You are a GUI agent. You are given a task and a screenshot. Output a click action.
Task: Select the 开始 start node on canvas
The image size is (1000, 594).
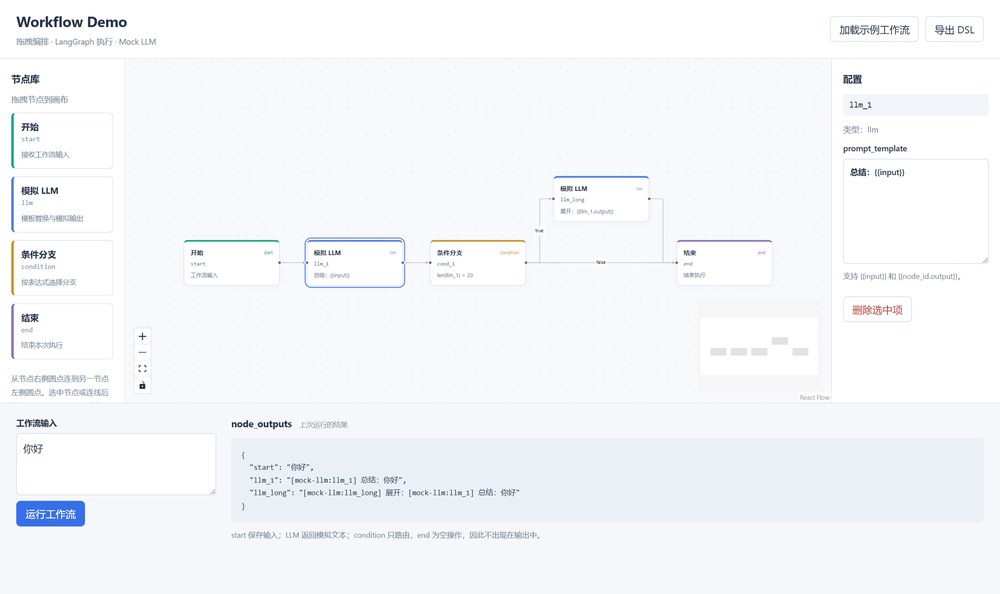click(232, 263)
